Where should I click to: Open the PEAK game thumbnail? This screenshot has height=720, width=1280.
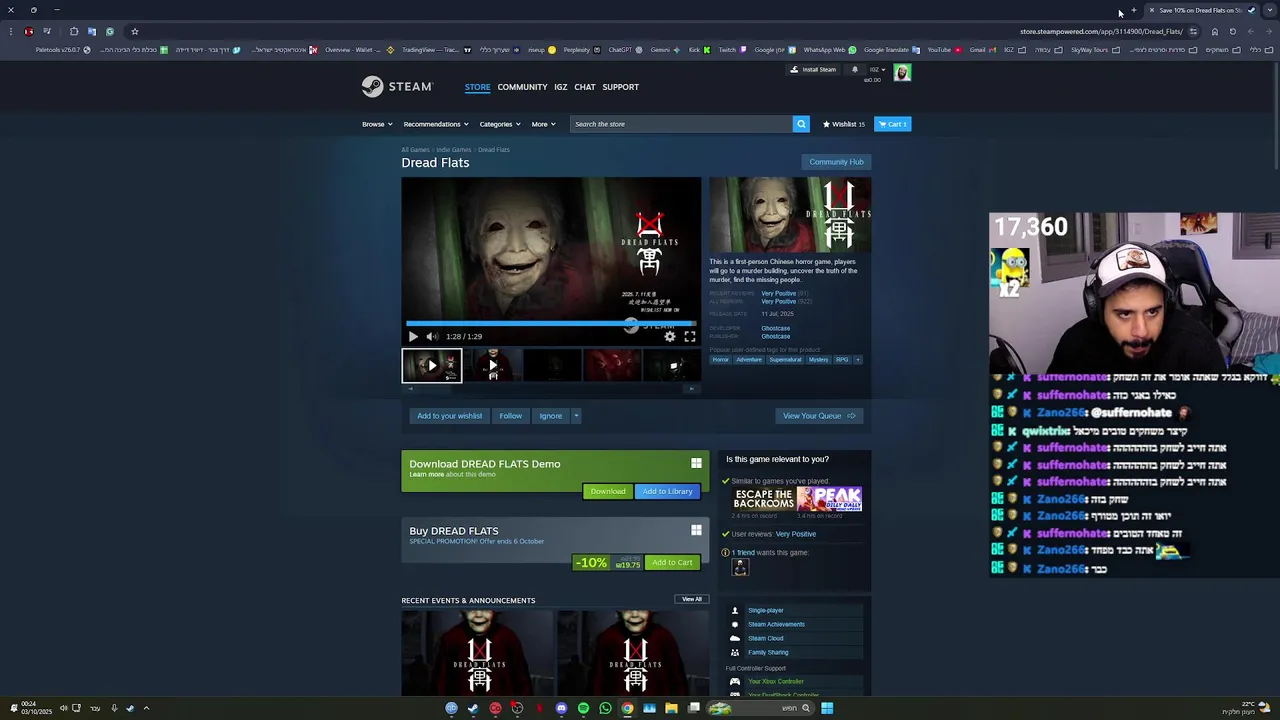(830, 499)
